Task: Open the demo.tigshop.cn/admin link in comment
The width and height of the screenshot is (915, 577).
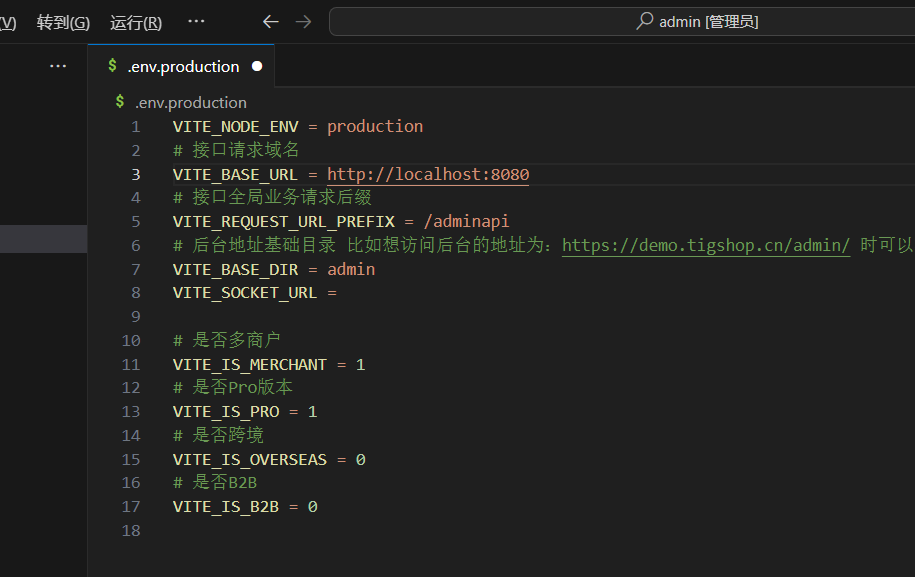Action: [x=706, y=246]
